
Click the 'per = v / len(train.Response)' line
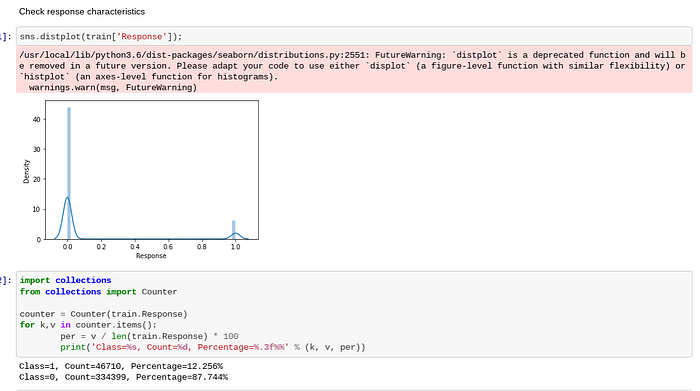(x=150, y=336)
